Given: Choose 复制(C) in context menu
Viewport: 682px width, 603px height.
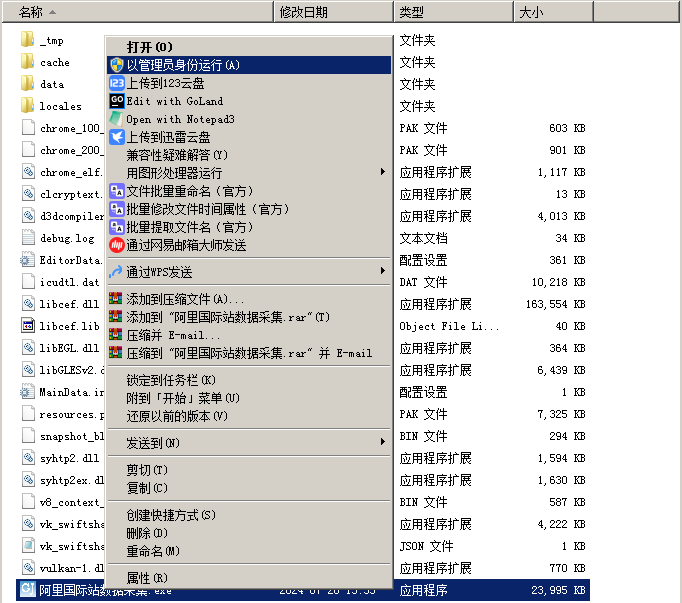Looking at the screenshot, I should click(x=249, y=488).
